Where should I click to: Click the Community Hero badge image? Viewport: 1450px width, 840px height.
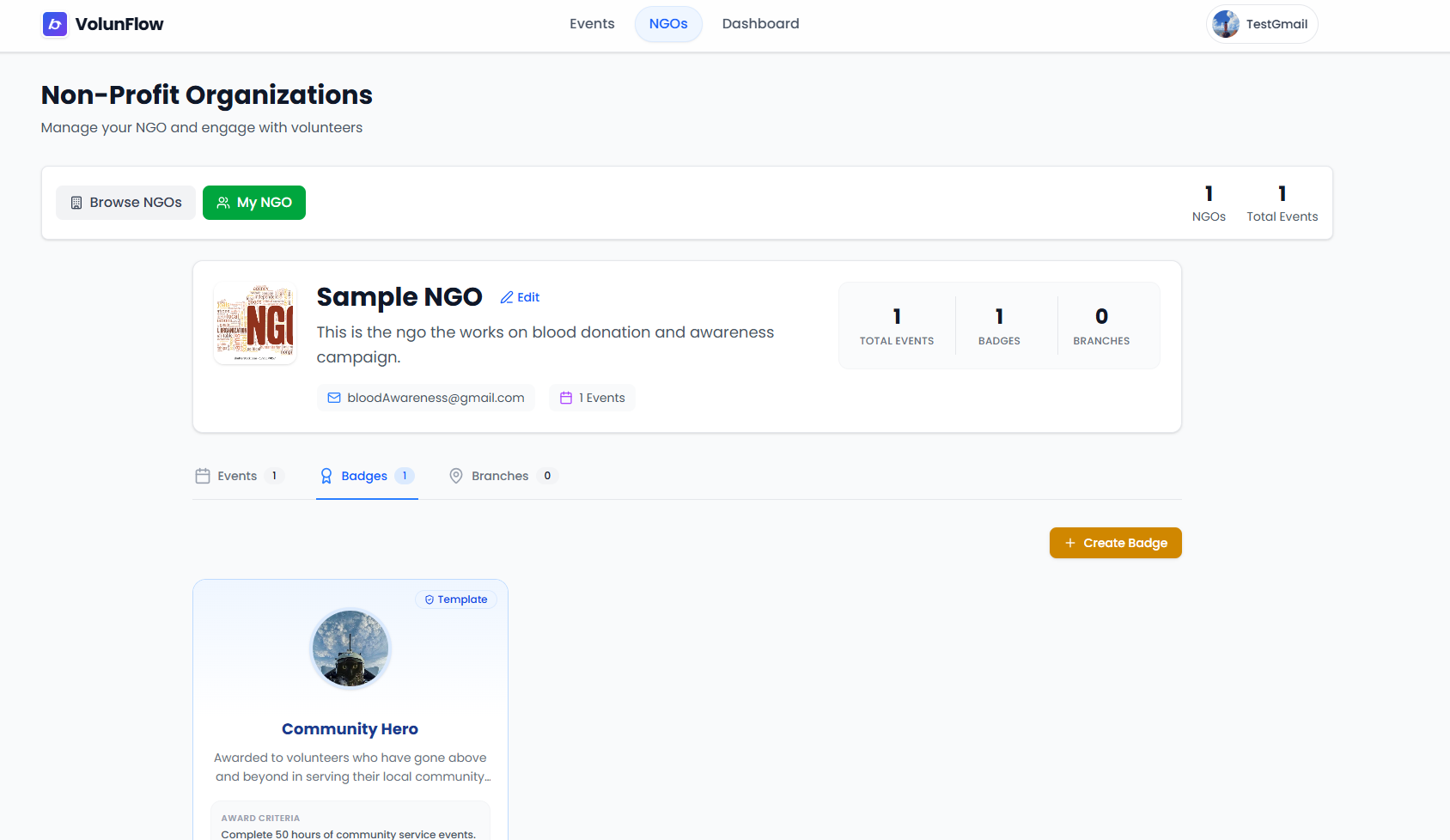coord(350,648)
